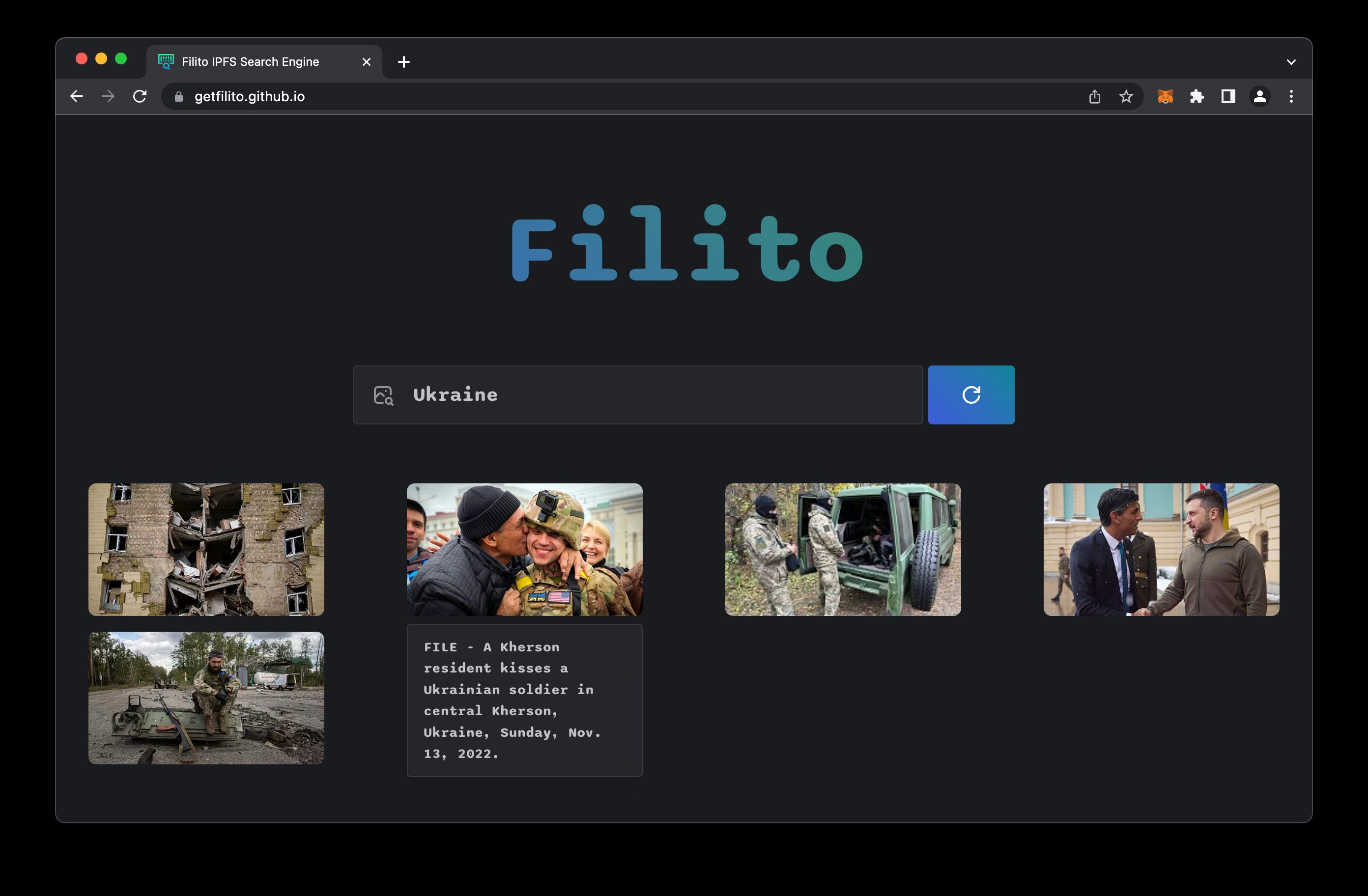
Task: Focus the Ukraine search input field
Action: point(638,395)
